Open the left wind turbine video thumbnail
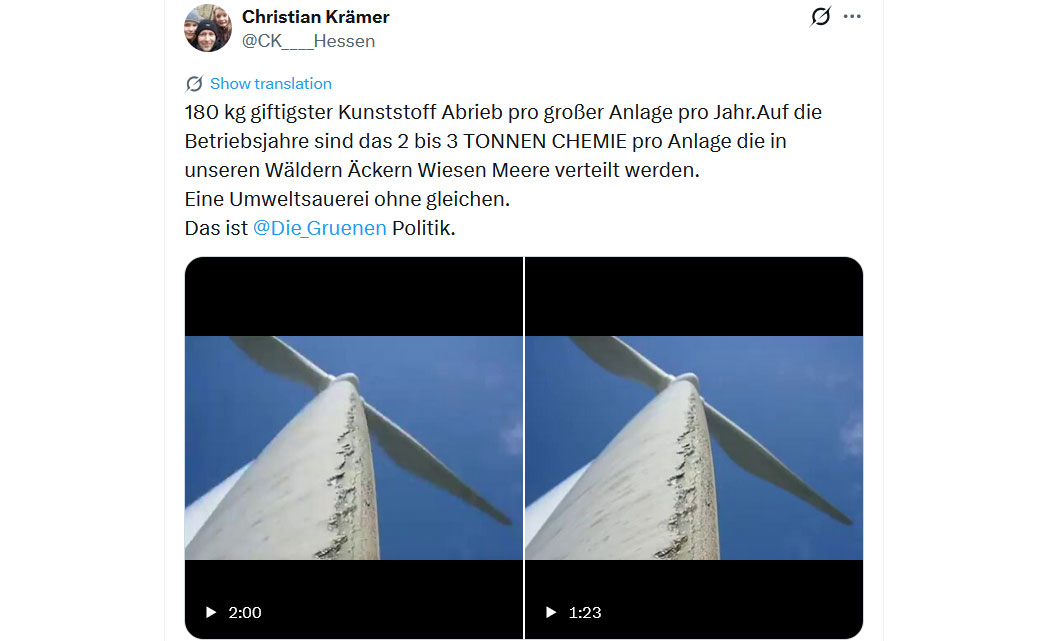1050x641 pixels. (x=354, y=447)
